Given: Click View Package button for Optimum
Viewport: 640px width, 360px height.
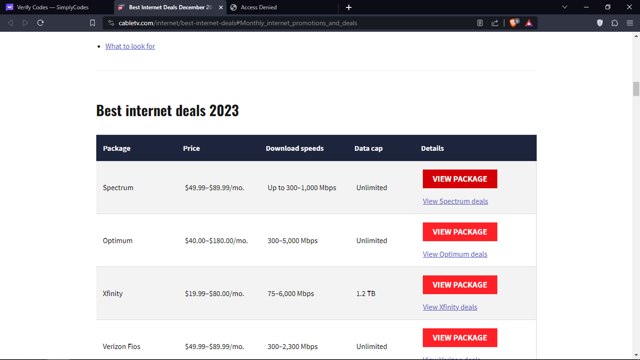Looking at the screenshot, I should 460,232.
